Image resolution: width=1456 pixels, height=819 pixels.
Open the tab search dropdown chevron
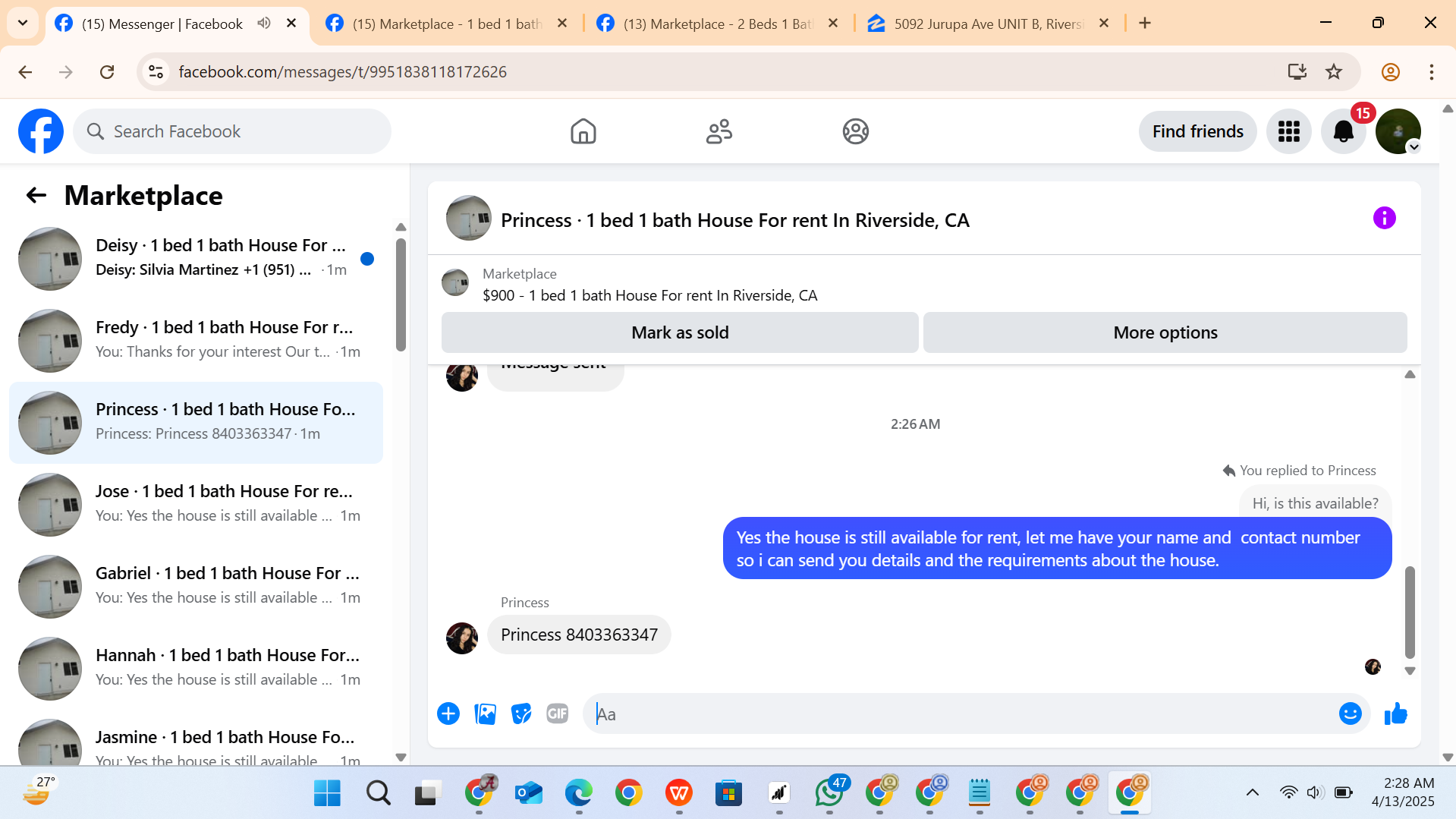coord(23,23)
